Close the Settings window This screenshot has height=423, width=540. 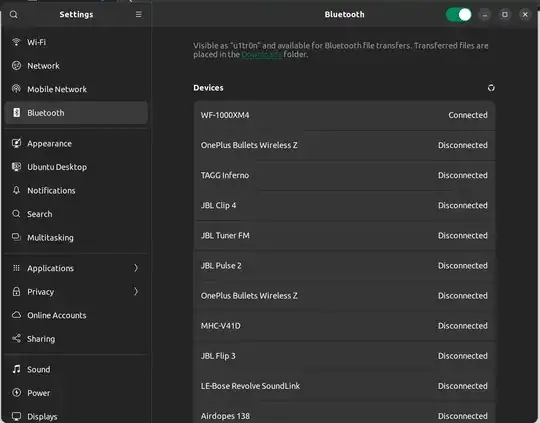click(x=525, y=14)
